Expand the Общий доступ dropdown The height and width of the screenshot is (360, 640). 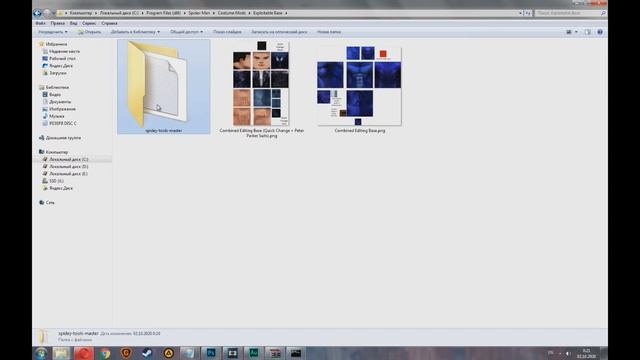[x=186, y=32]
